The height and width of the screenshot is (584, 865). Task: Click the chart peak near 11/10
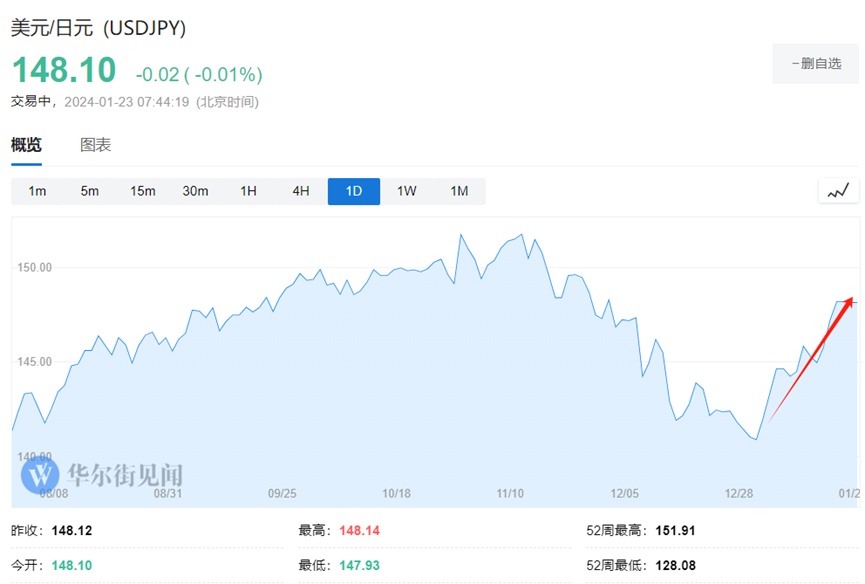(521, 235)
